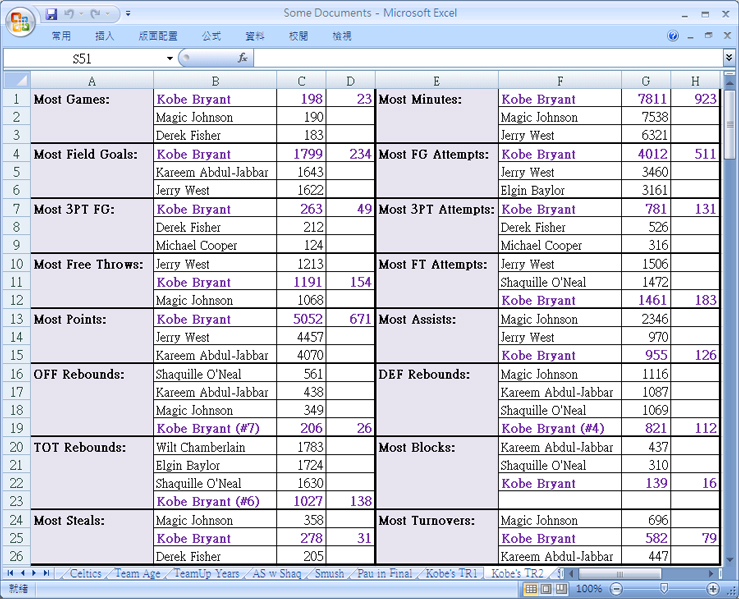Viewport: 739px width, 599px height.
Task: Undo the last action
Action: [69, 14]
